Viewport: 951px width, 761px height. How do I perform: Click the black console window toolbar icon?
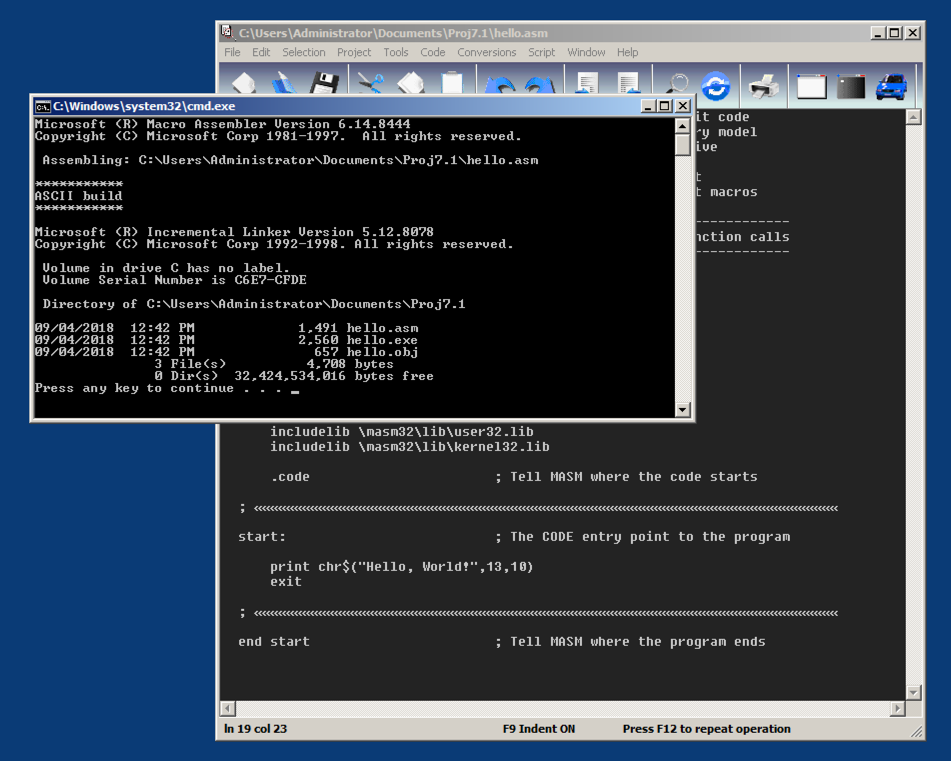pos(851,87)
